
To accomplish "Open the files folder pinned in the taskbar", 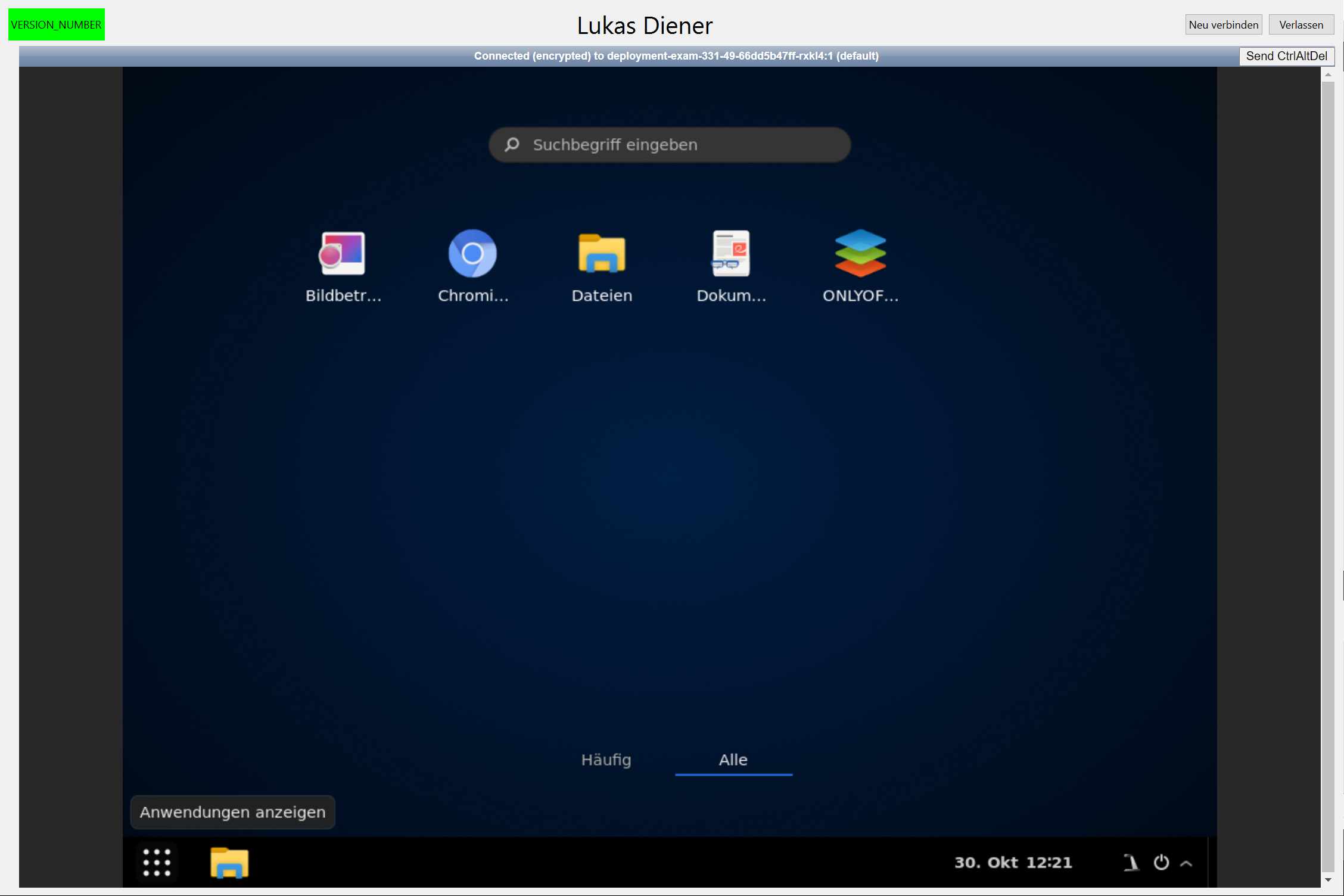I will [229, 862].
